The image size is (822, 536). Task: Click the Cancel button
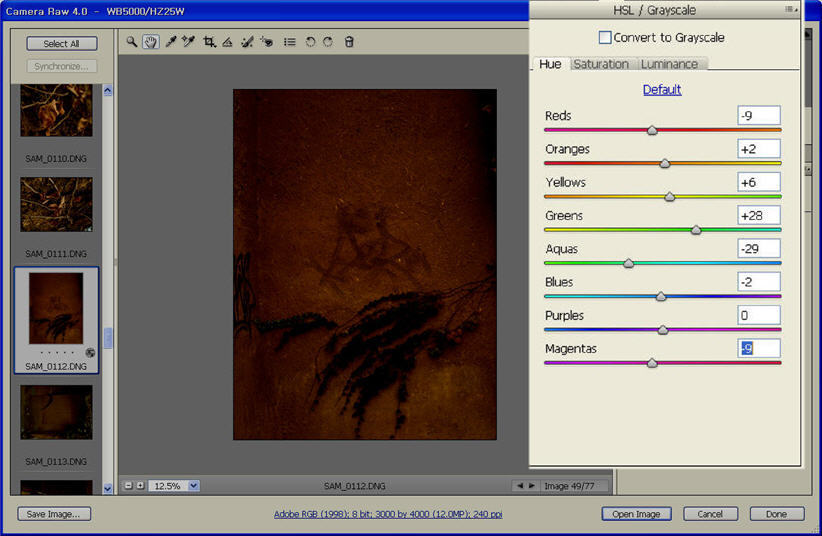click(x=710, y=514)
